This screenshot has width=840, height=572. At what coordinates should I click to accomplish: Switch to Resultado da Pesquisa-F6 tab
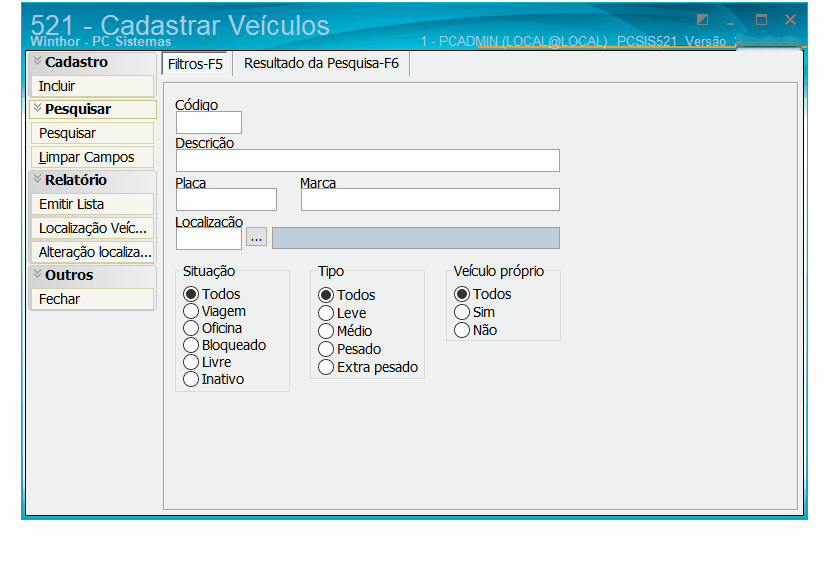321,64
